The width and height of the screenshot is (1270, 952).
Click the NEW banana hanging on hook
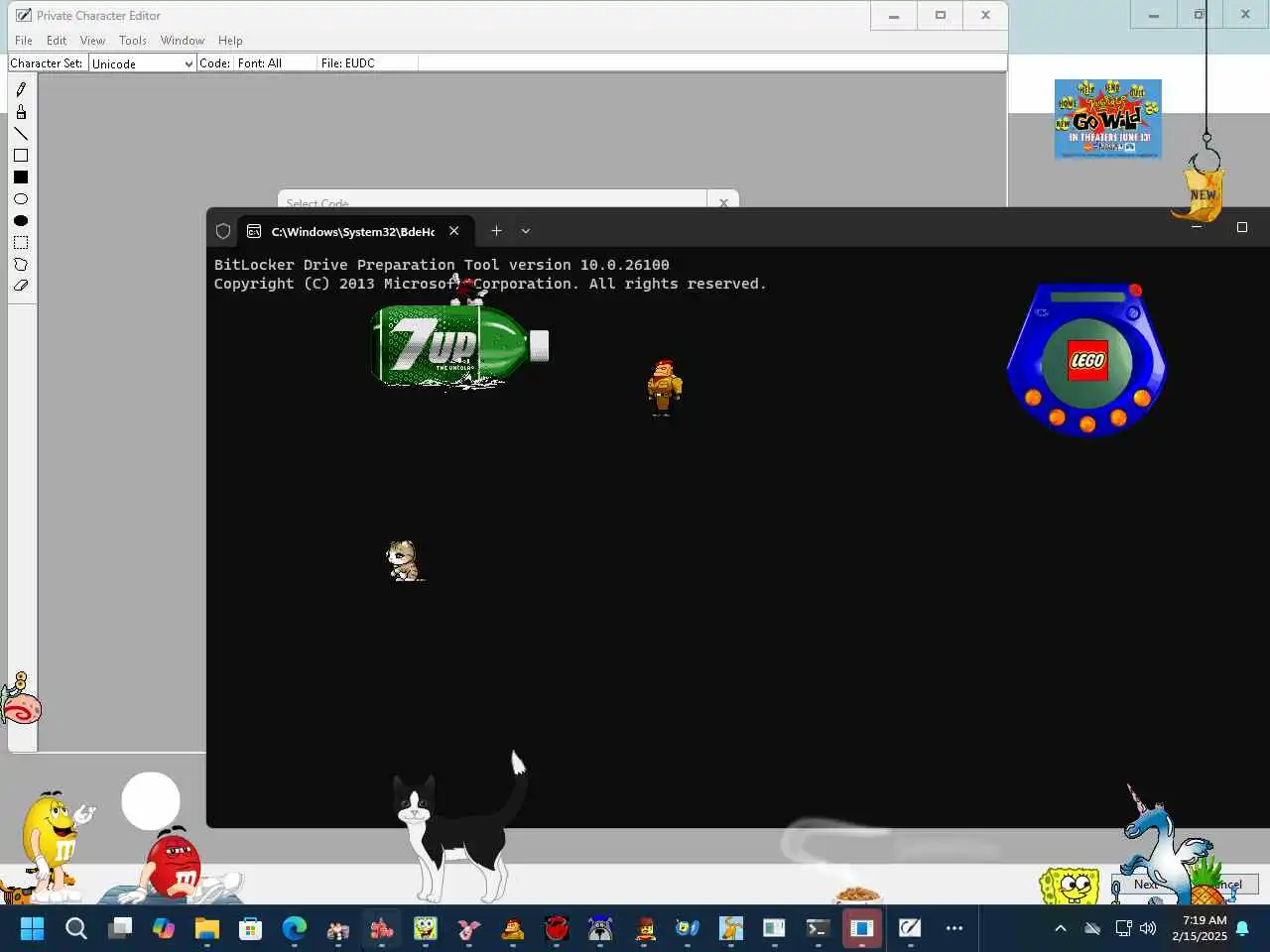[x=1203, y=193]
